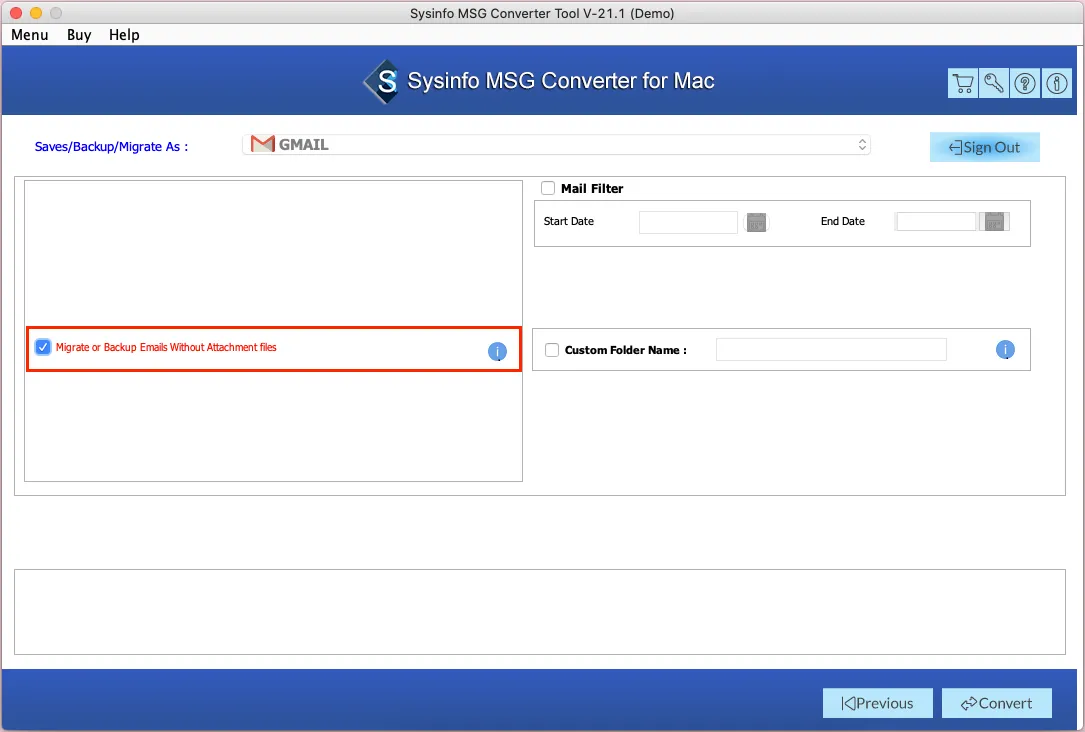Screen dimensions: 1085x732
Task: Open the Menu menu
Action: pos(30,35)
